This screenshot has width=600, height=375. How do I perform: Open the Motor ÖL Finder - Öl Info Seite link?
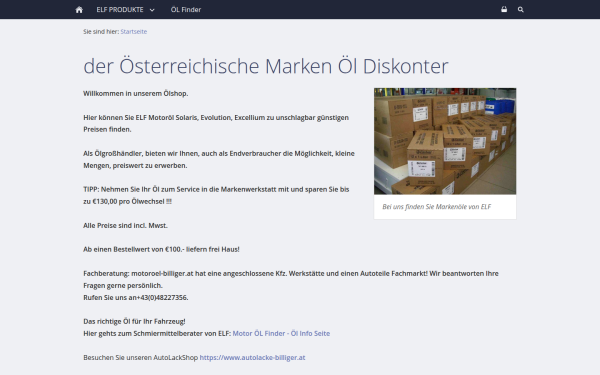tap(281, 333)
